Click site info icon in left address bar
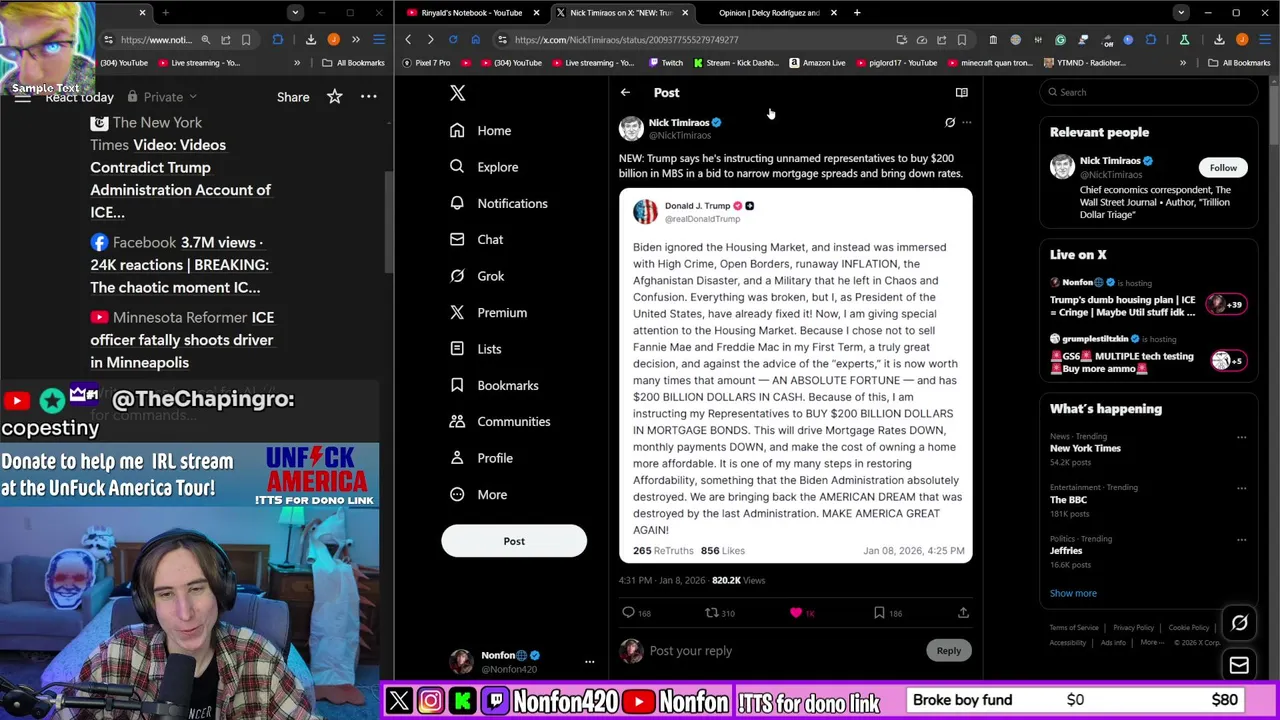The width and height of the screenshot is (1280, 720). pos(108,39)
